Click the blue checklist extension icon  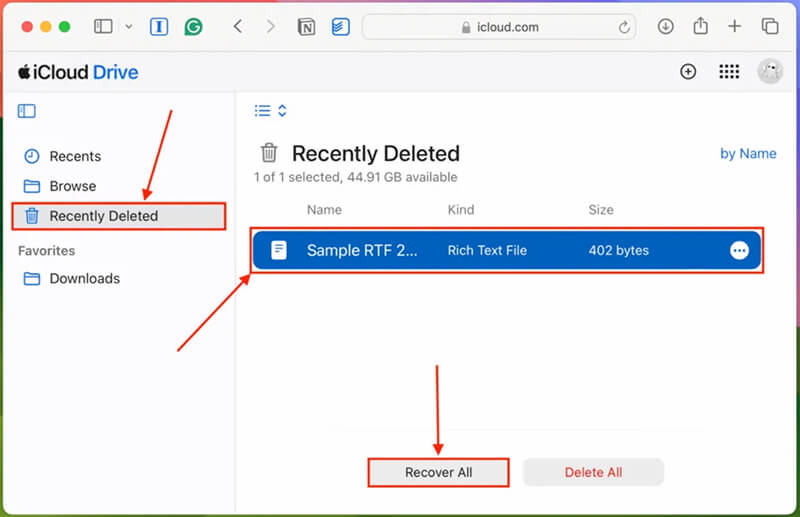[340, 27]
